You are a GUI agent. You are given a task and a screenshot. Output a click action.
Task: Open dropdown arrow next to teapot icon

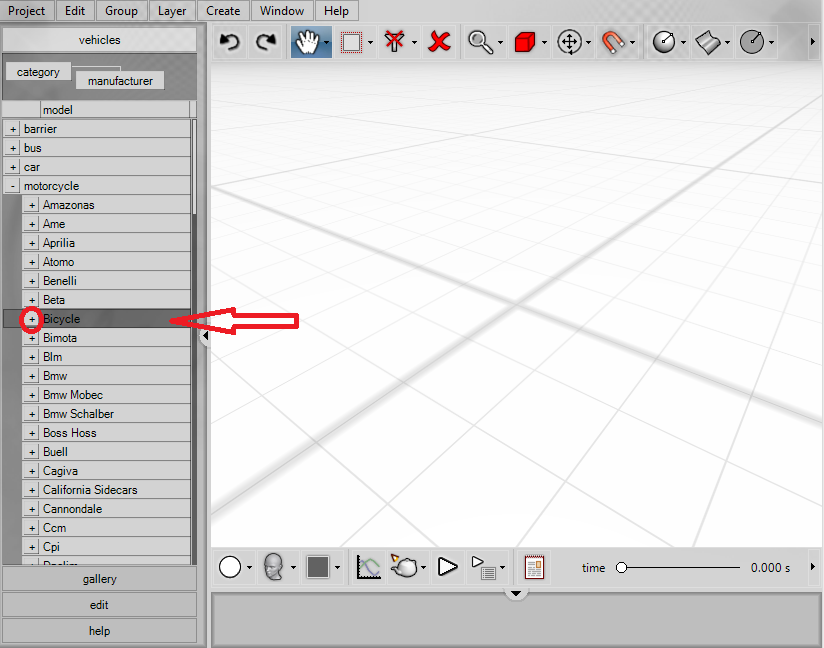tap(423, 568)
